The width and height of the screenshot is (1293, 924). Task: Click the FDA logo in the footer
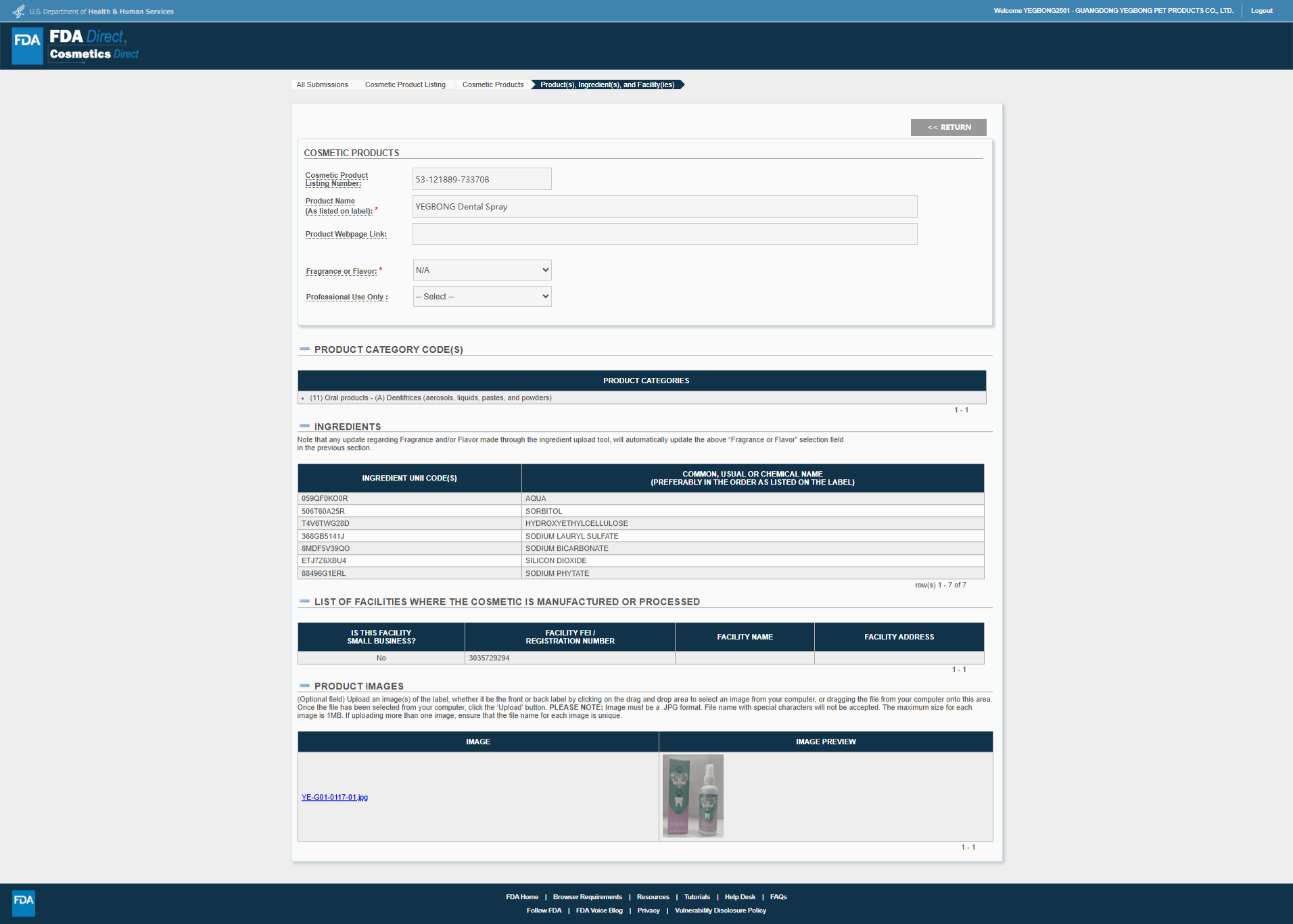tap(24, 902)
